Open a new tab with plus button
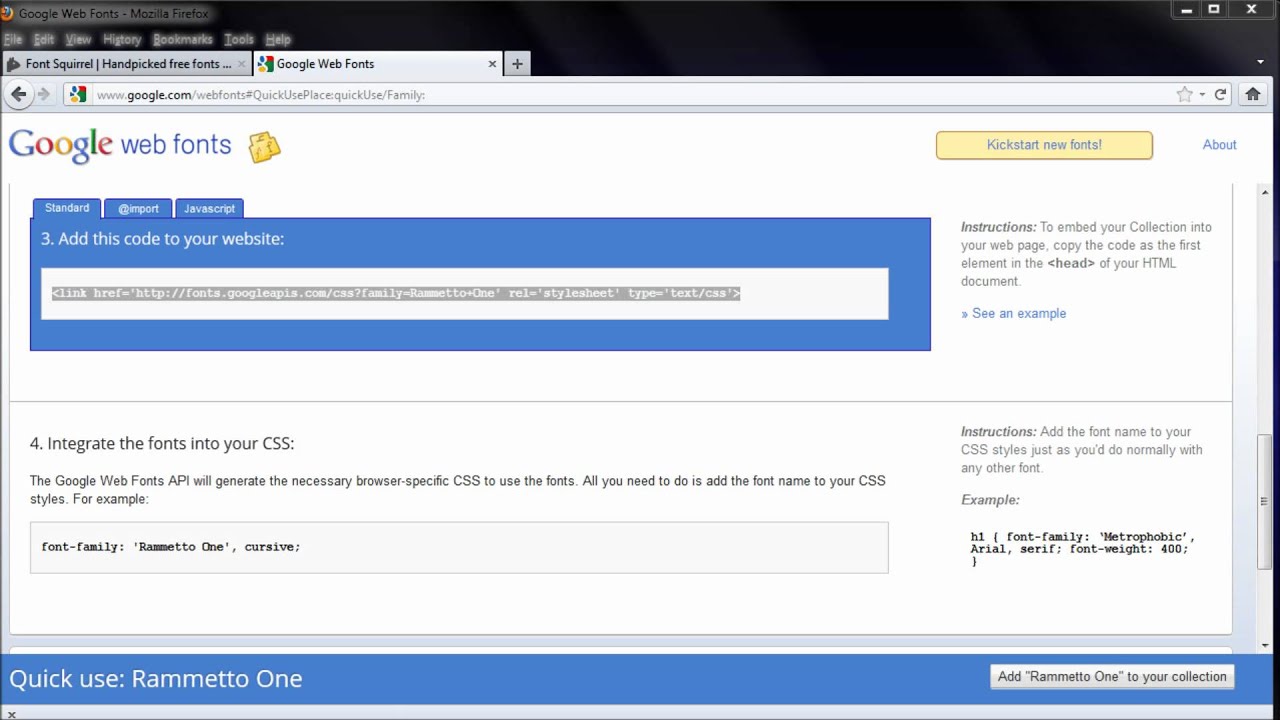 [517, 64]
